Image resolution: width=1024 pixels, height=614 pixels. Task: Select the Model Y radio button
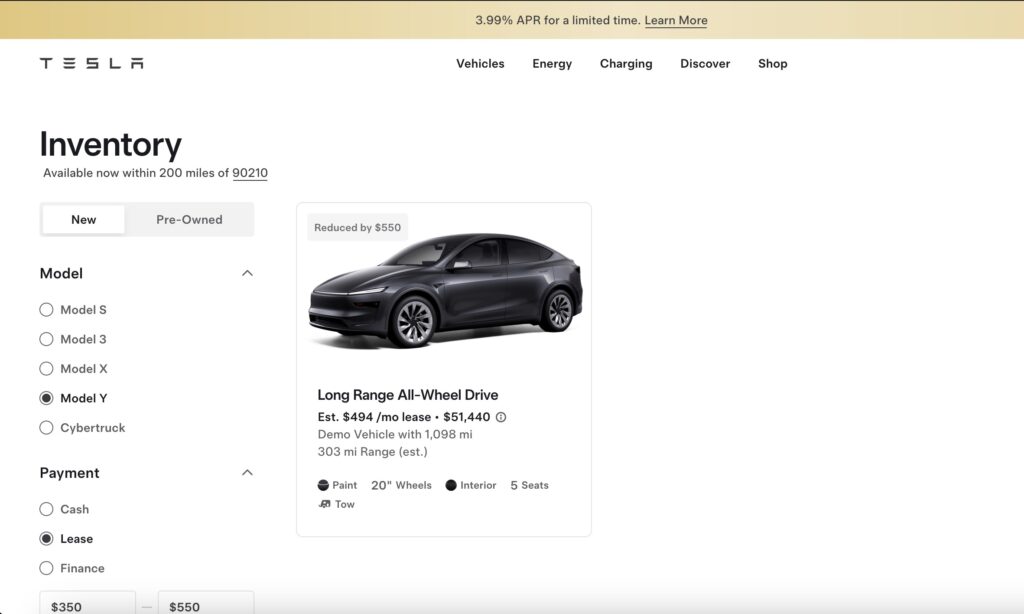click(46, 398)
